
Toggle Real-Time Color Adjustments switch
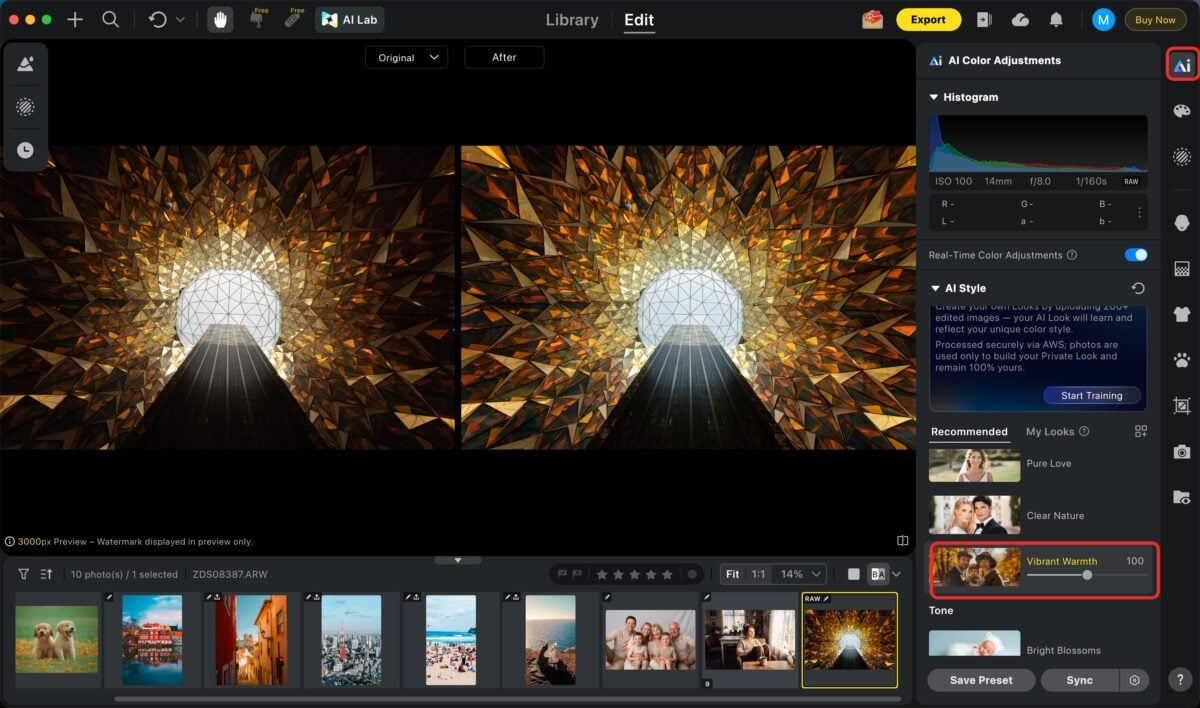click(x=1135, y=255)
